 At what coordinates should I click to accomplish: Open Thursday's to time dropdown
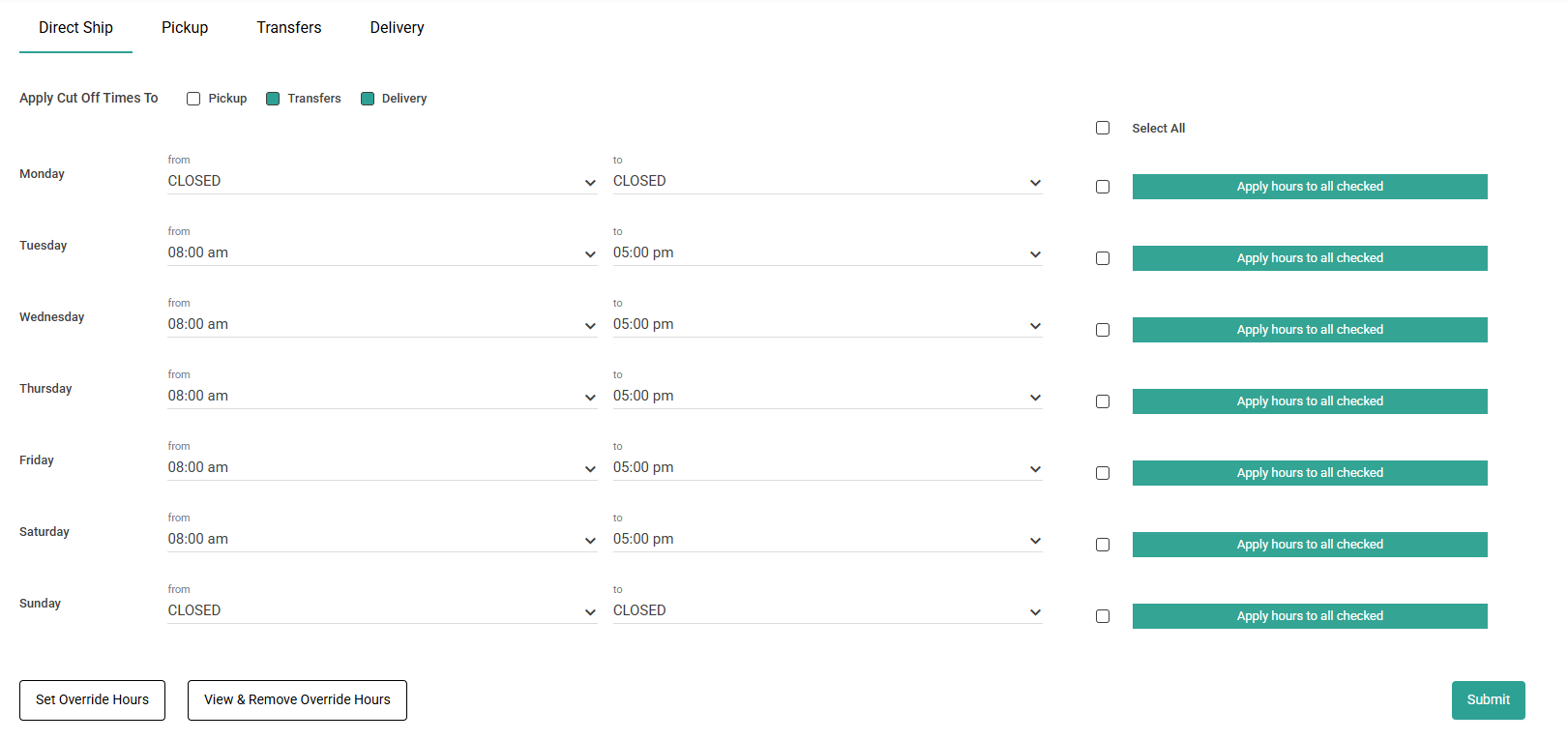[x=827, y=396]
